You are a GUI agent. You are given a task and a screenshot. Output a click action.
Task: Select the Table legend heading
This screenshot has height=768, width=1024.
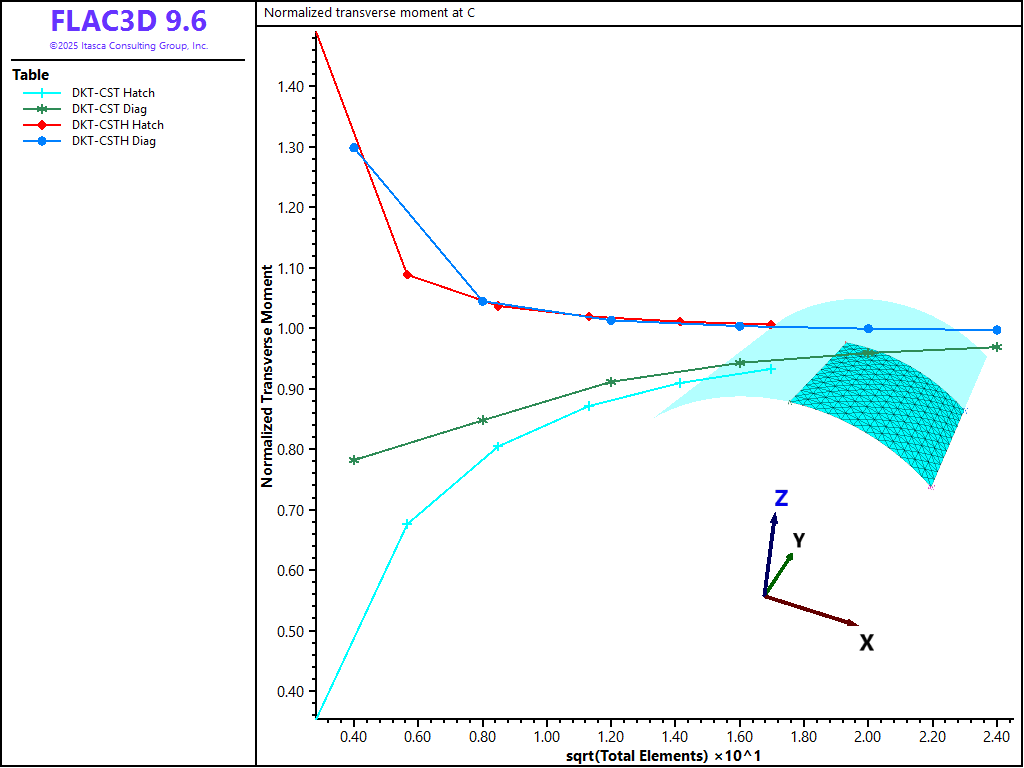[x=30, y=75]
